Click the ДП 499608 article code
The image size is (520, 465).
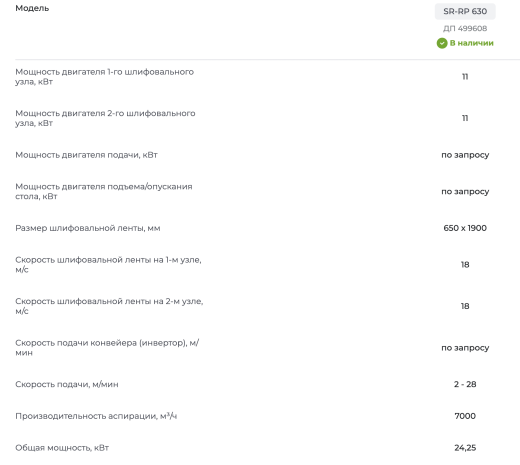coord(465,28)
